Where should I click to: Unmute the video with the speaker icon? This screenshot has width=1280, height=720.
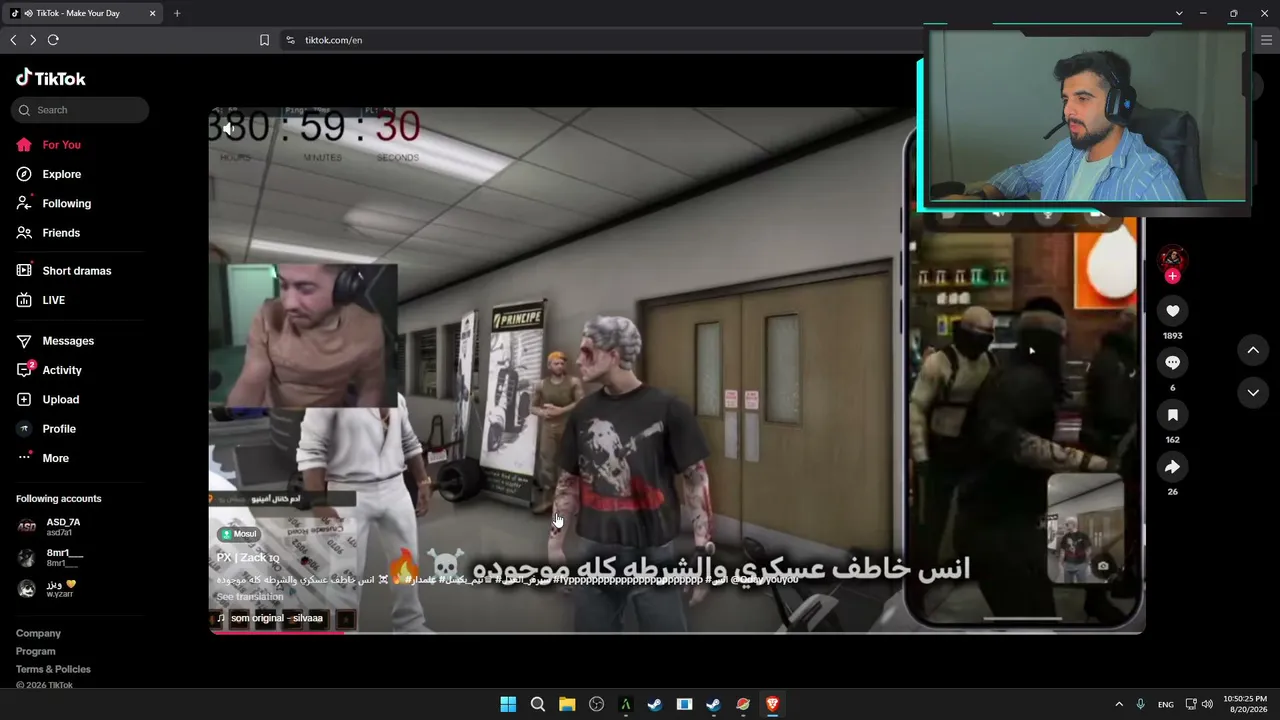tap(229, 128)
